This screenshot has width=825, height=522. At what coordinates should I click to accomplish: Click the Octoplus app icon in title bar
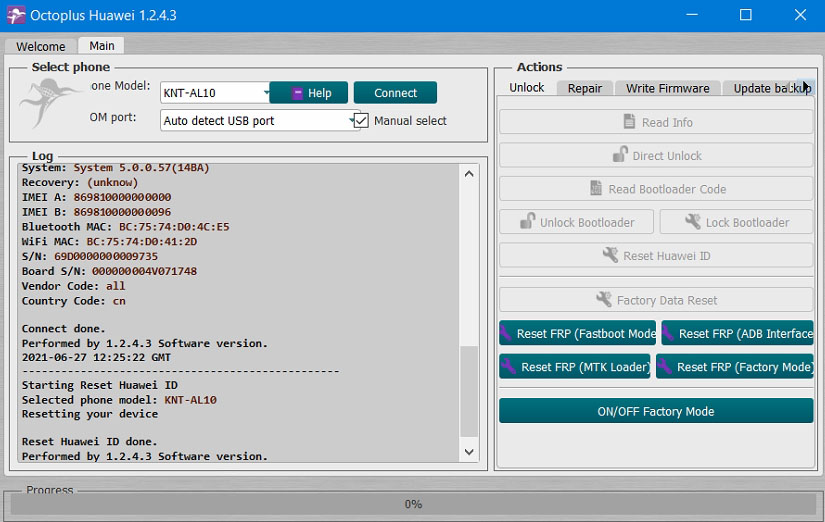16,15
